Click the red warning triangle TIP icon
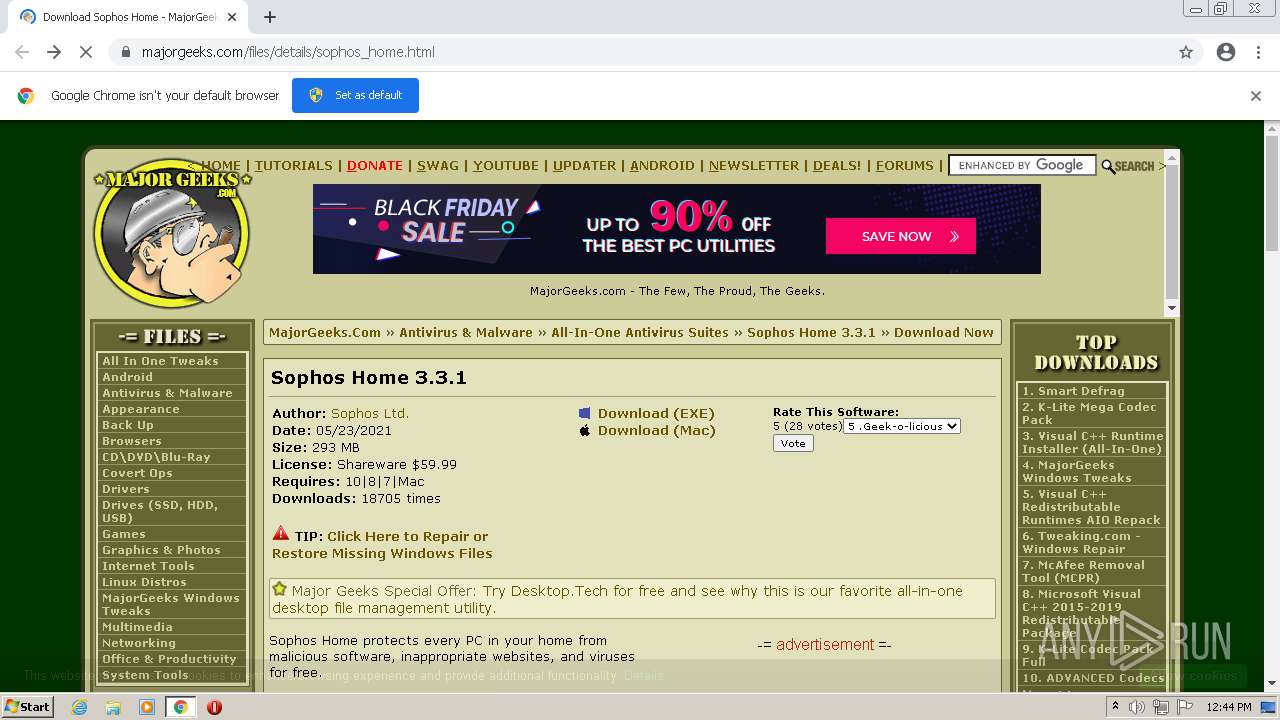This screenshot has height=720, width=1280. coord(281,534)
